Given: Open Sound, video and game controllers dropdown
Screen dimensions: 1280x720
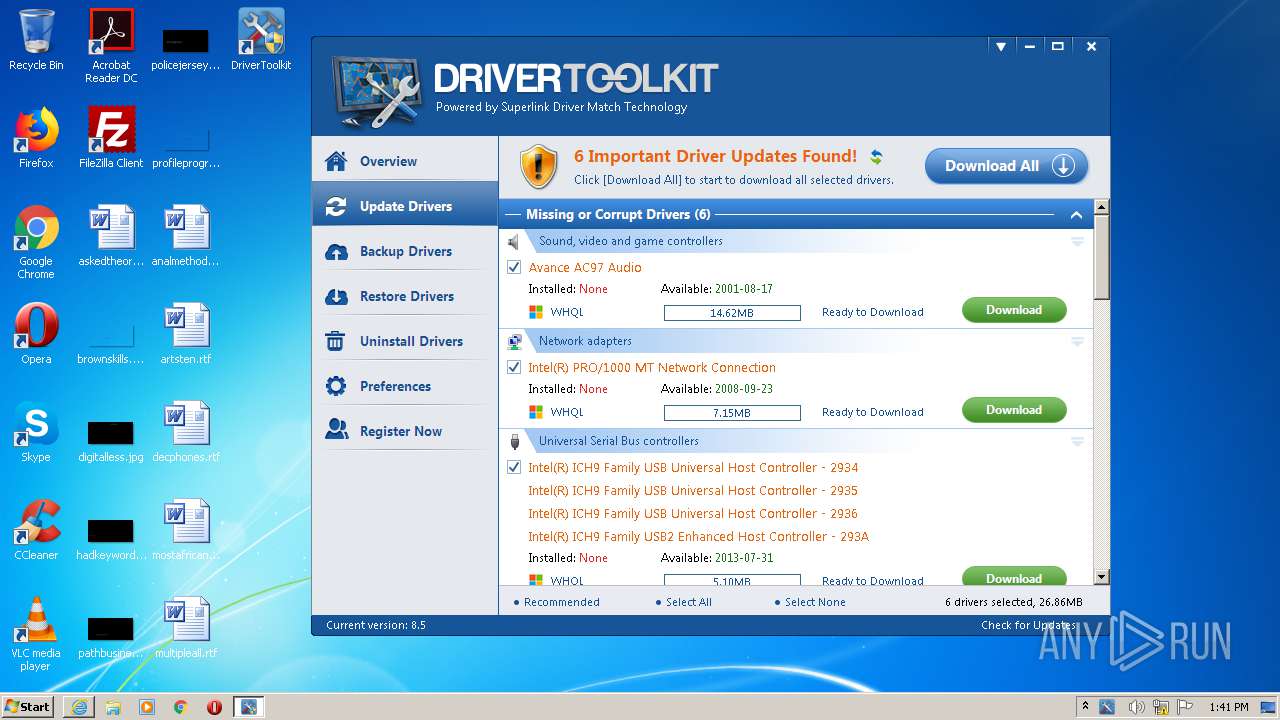Looking at the screenshot, I should (1078, 241).
